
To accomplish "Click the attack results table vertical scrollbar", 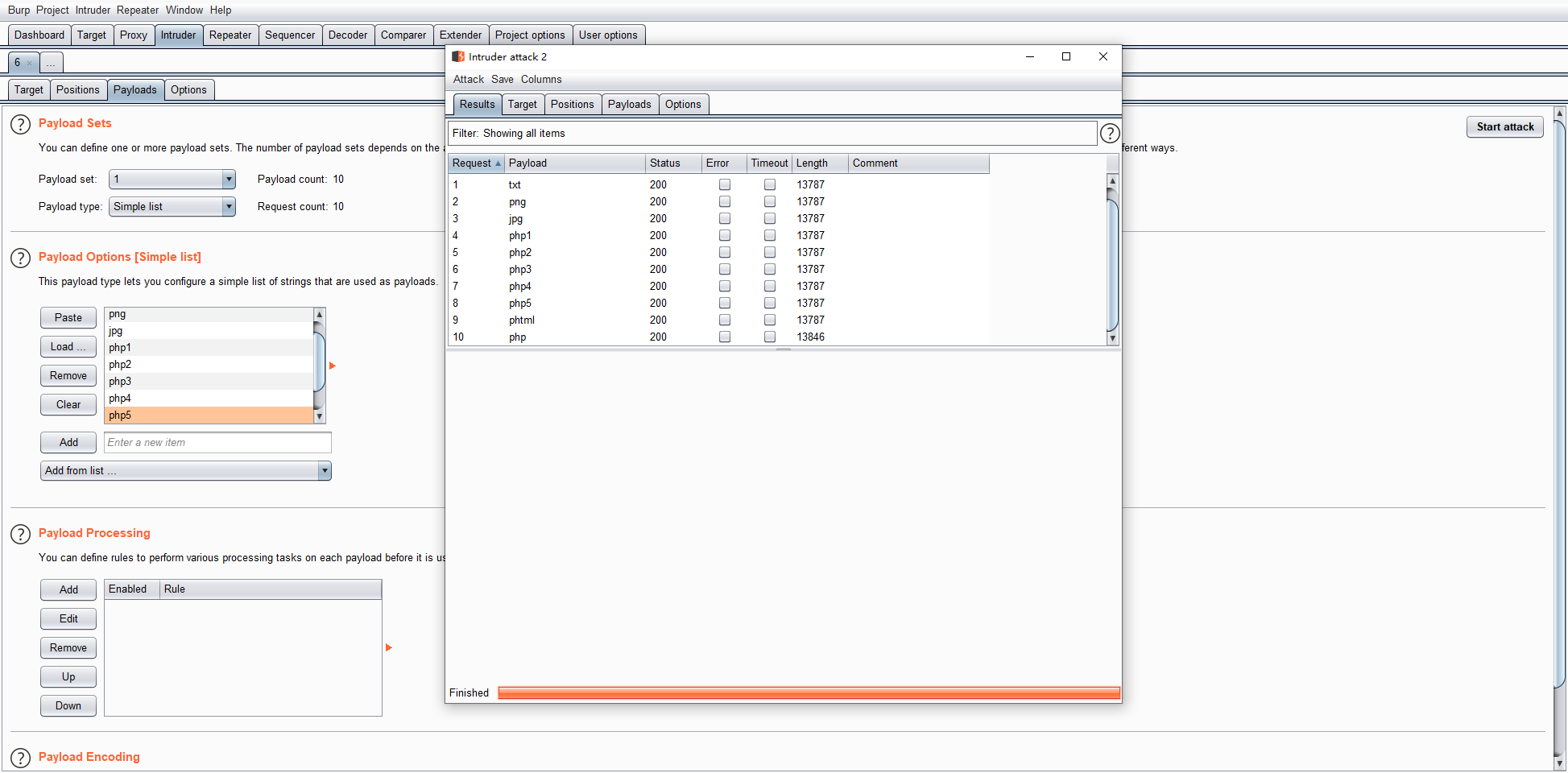I will (1113, 259).
